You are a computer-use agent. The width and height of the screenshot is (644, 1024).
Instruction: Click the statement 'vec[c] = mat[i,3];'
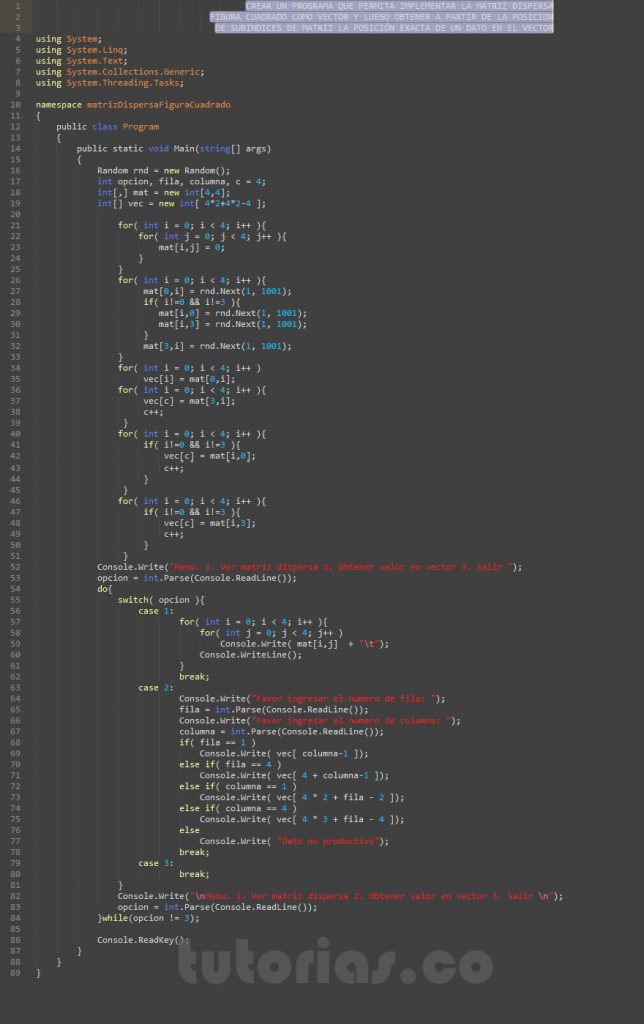tap(210, 523)
